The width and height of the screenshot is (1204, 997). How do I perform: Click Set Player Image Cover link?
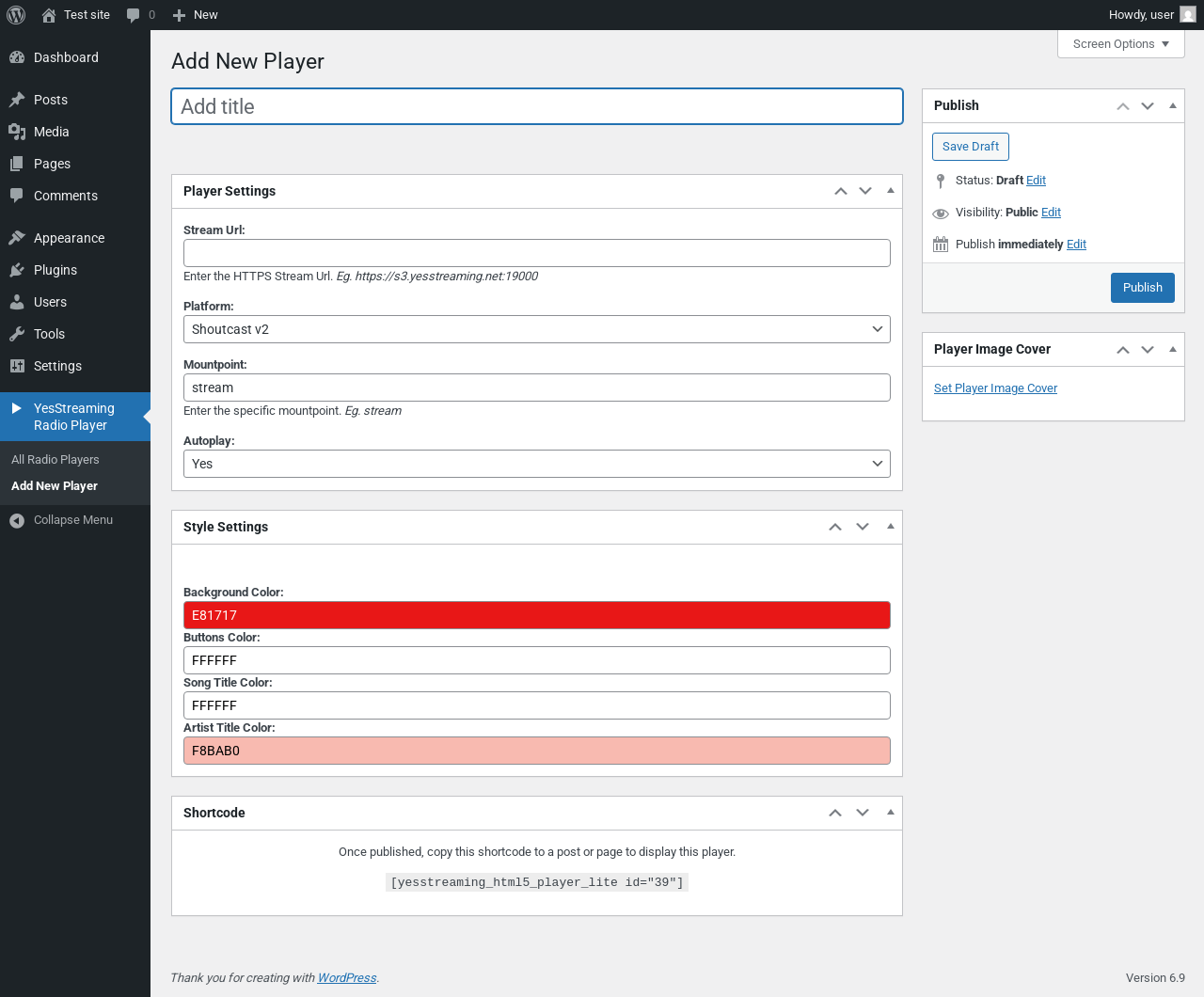point(995,388)
